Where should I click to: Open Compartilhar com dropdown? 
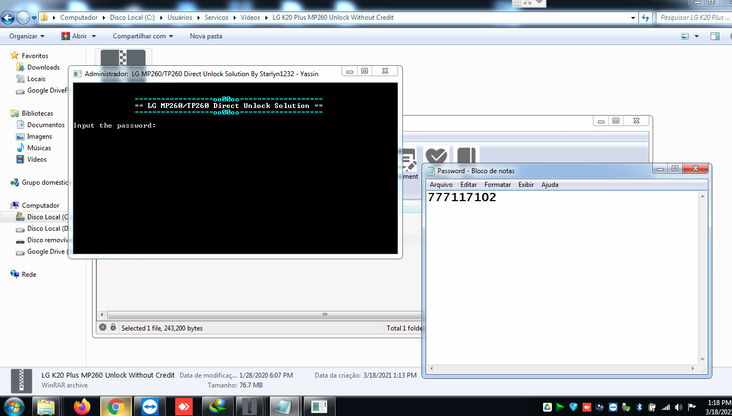(142, 36)
